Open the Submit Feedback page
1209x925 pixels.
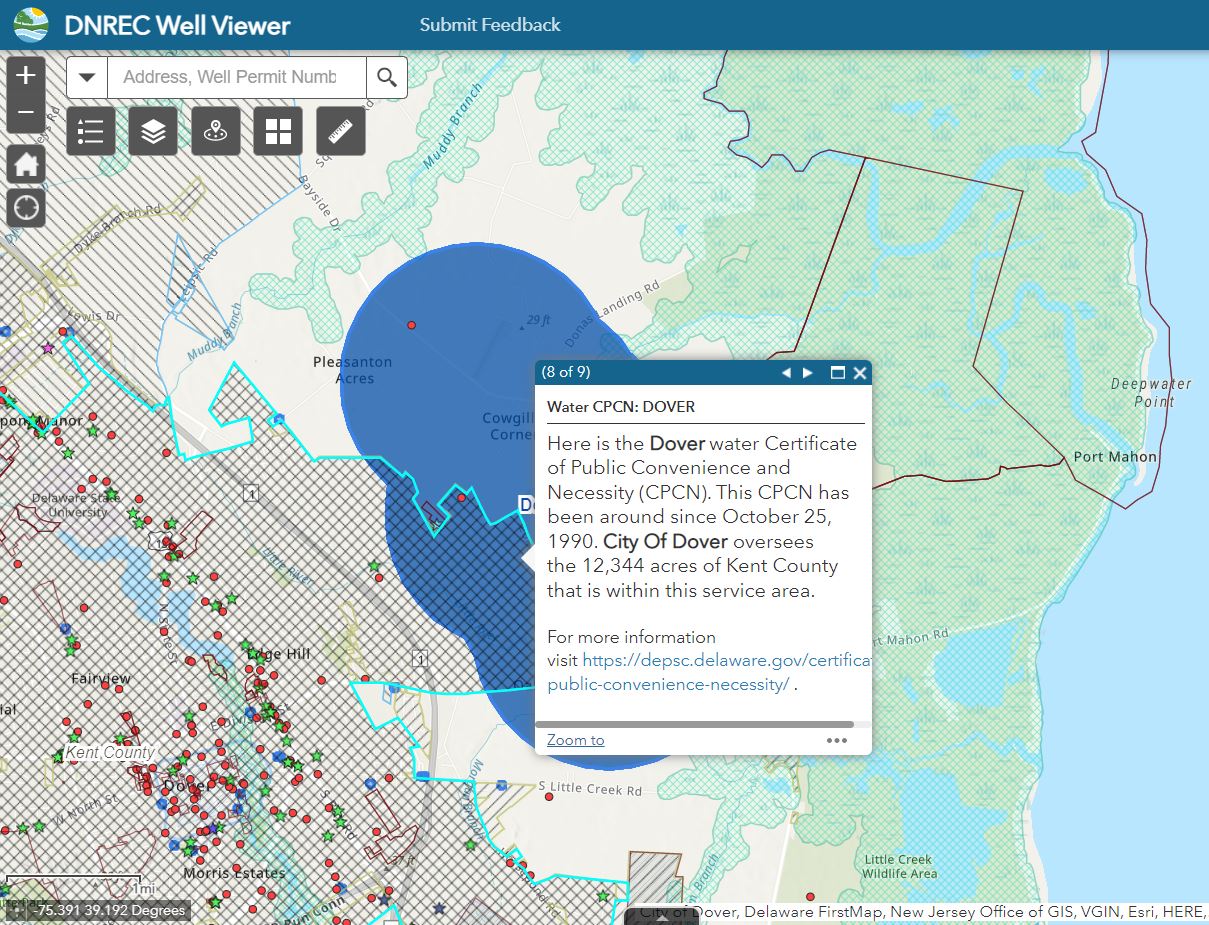click(489, 25)
